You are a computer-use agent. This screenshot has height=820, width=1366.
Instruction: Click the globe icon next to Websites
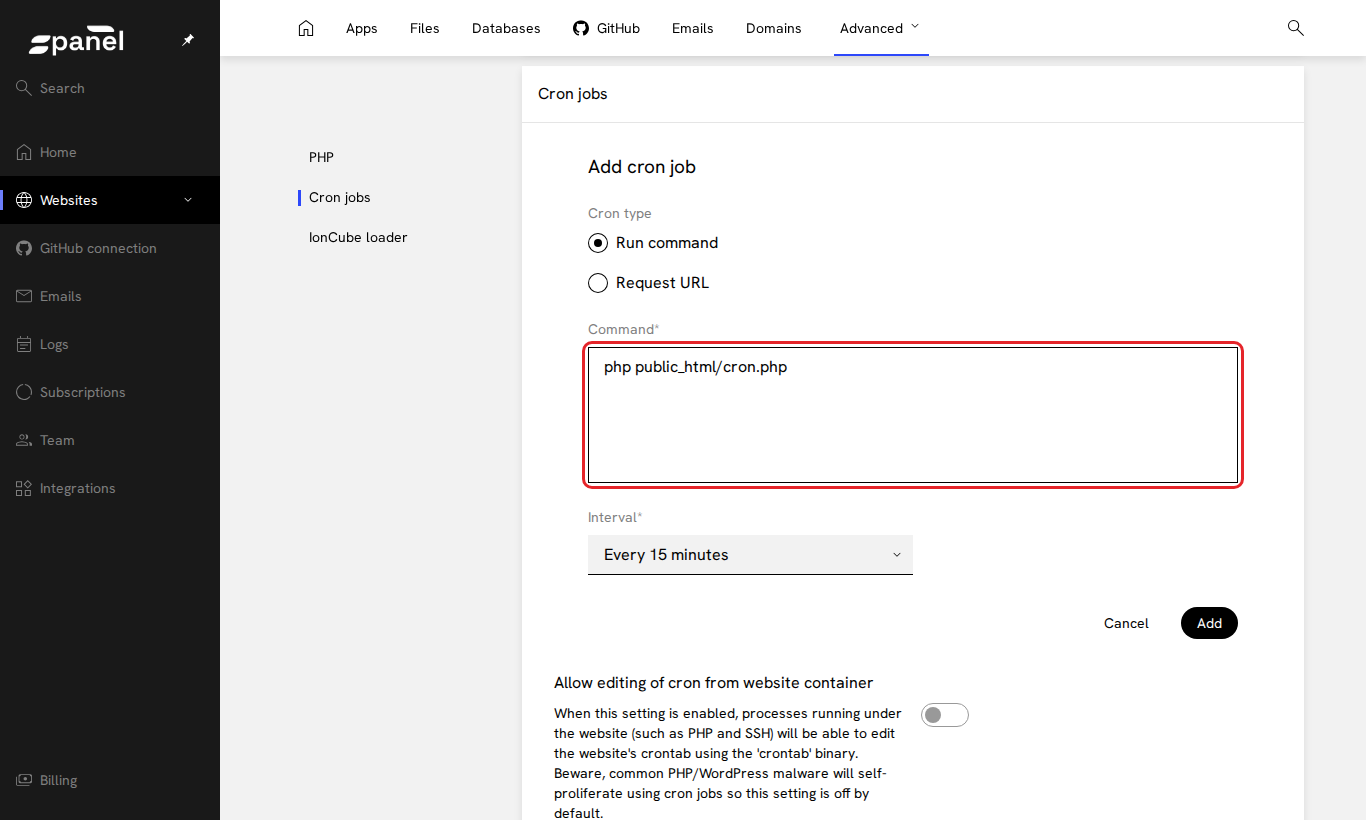point(24,200)
